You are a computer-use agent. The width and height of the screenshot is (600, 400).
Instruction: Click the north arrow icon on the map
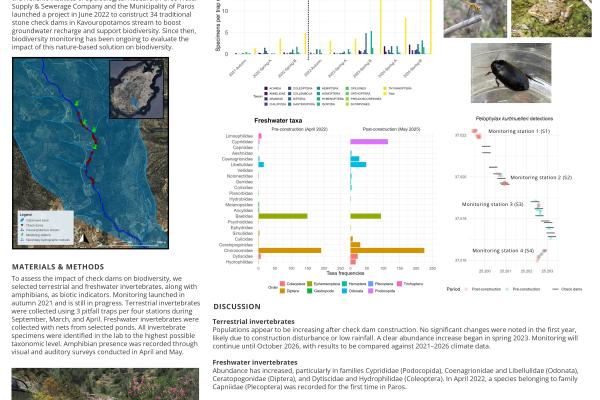(83, 238)
